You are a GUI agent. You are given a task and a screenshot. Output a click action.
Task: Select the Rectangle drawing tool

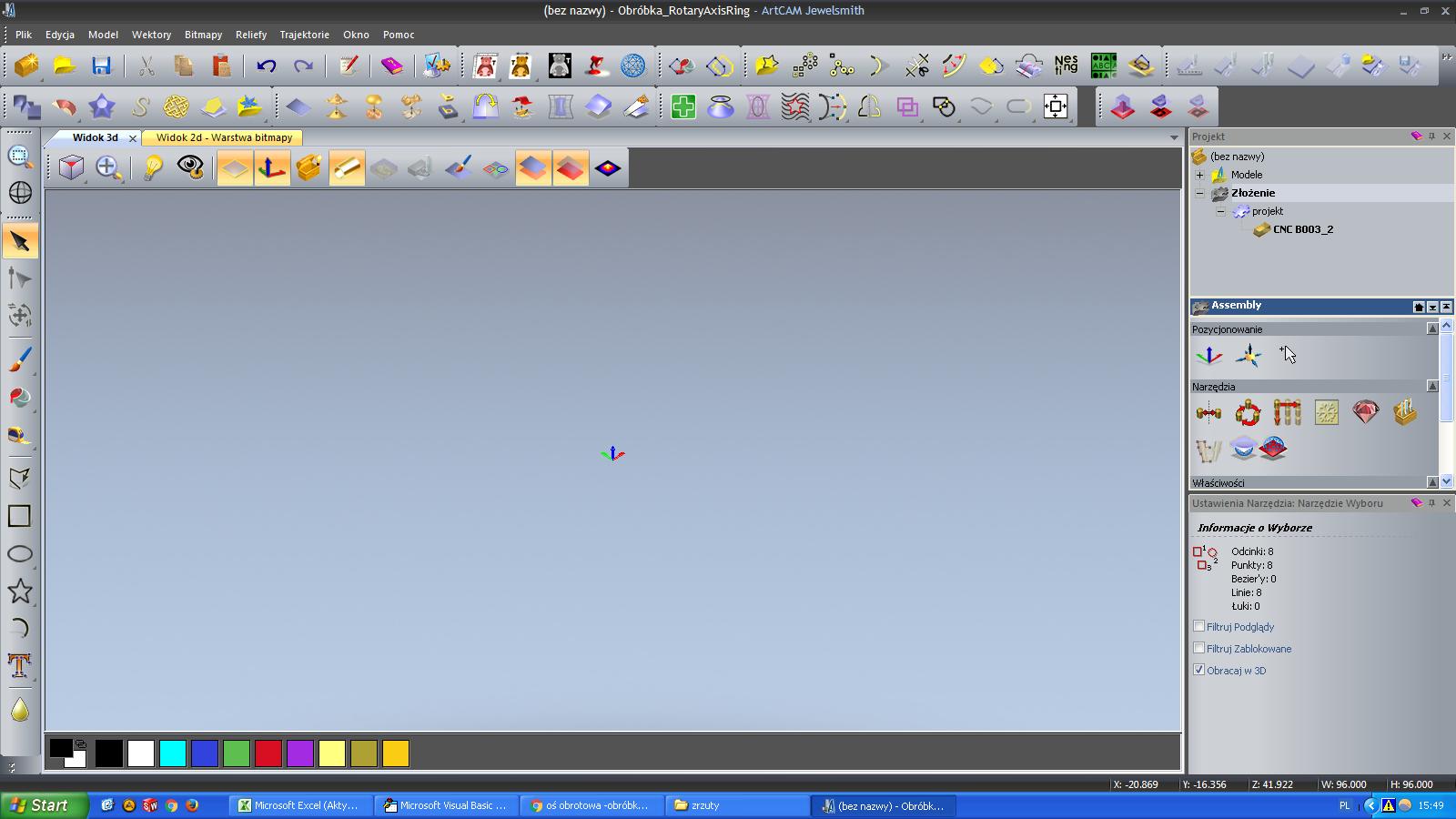point(20,516)
